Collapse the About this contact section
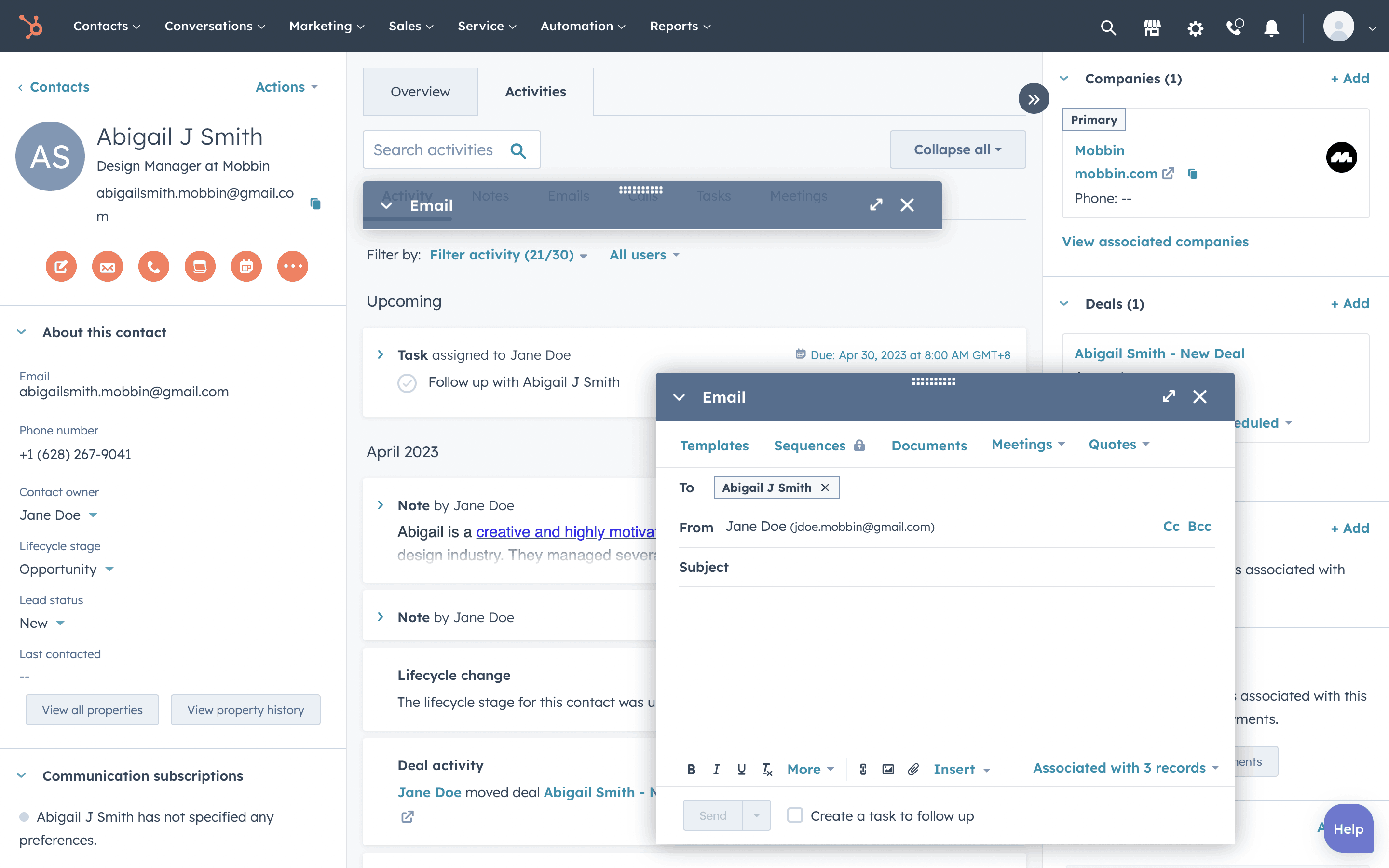This screenshot has height=868, width=1389. click(21, 332)
